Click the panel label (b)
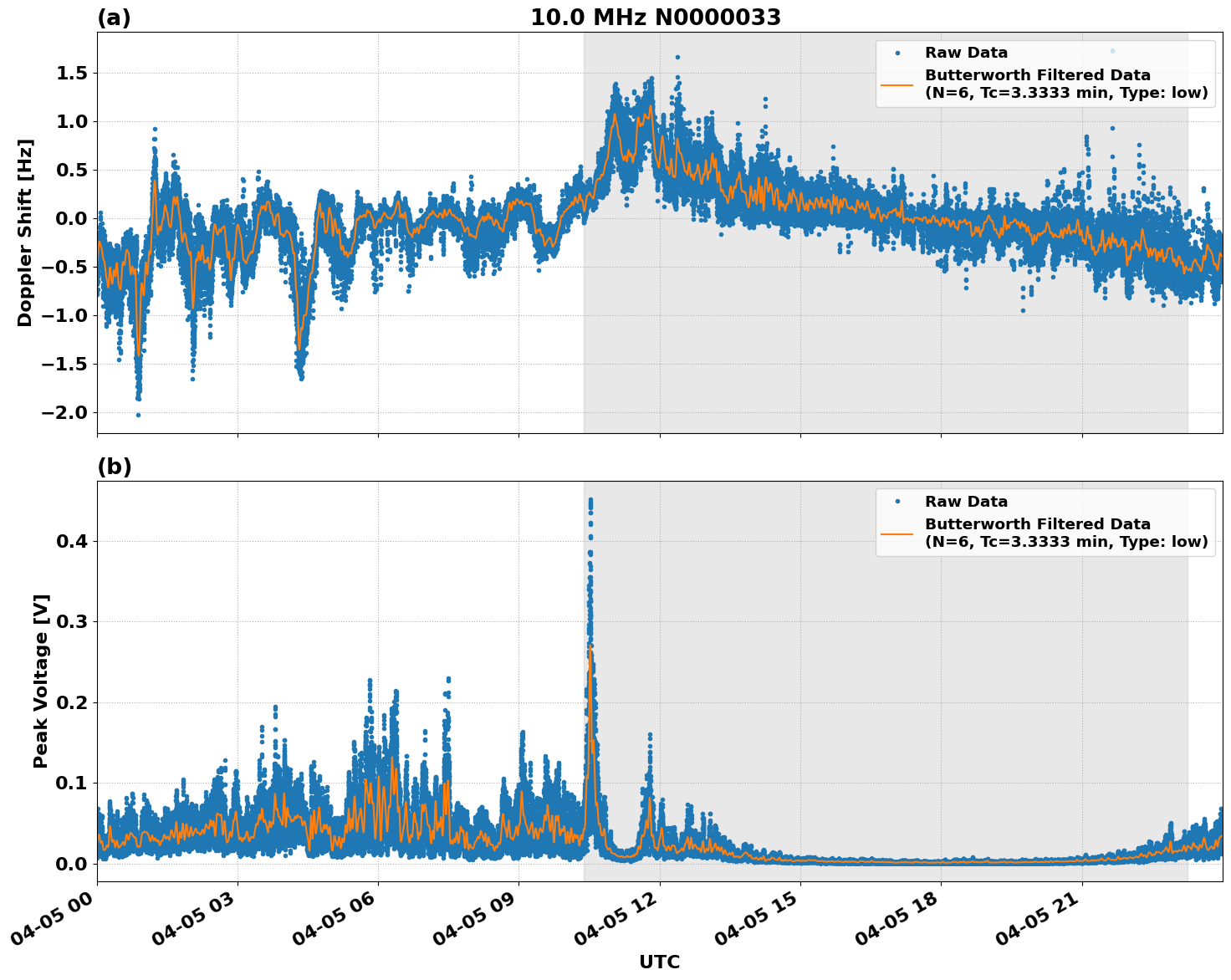The height and width of the screenshot is (980, 1231). coord(114,467)
